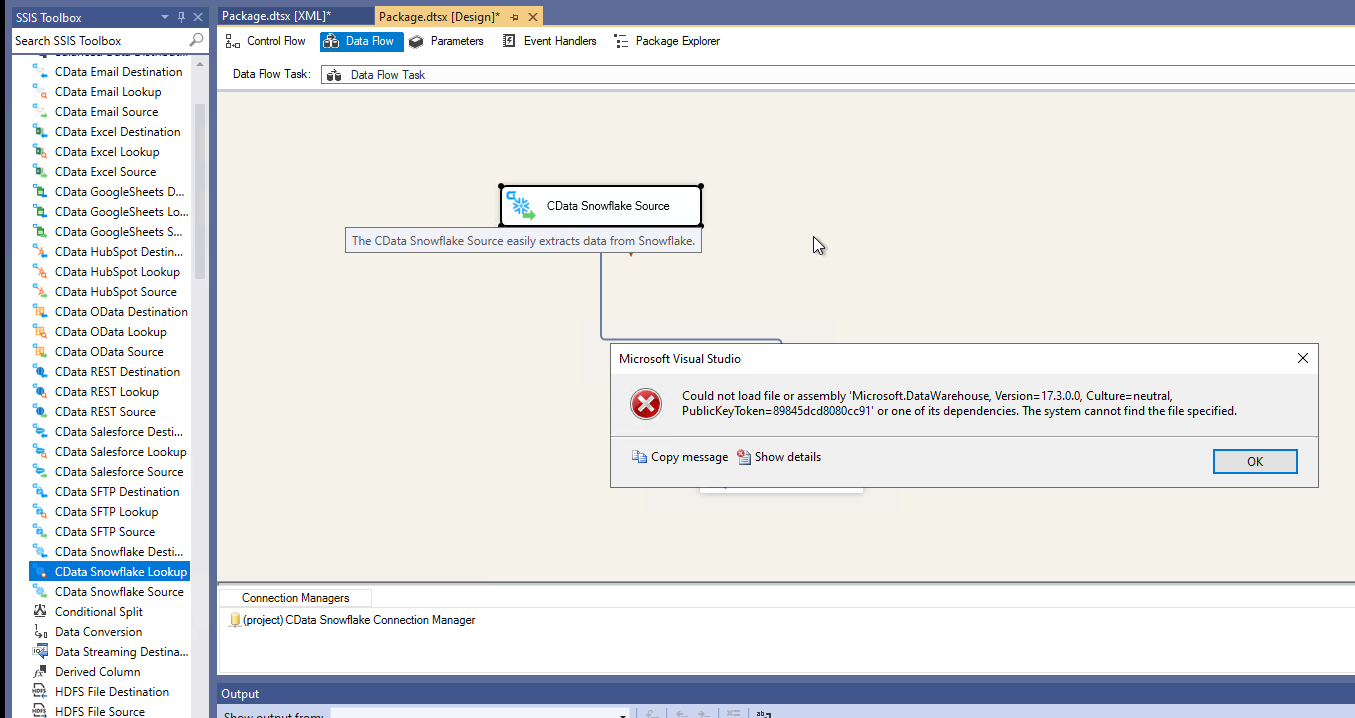Open the SSIS Toolbox window options dropdown
1355x718 pixels.
coord(165,17)
